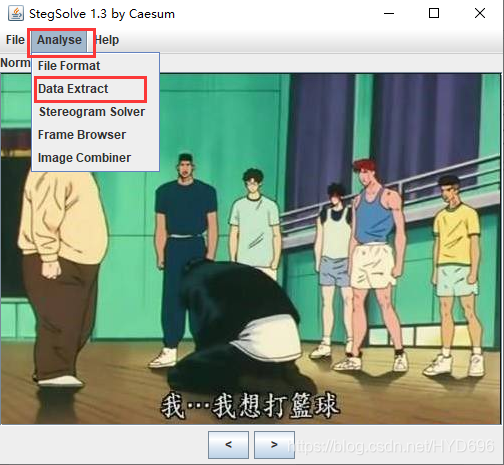Click the loaded basketball scene image
Viewport: 504px width, 465px height.
click(x=251, y=248)
